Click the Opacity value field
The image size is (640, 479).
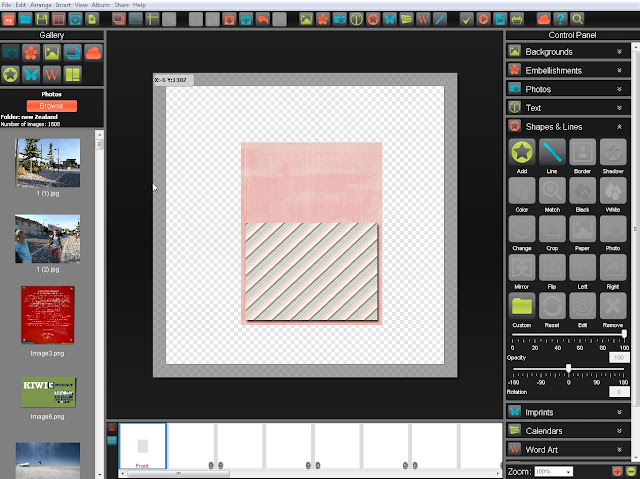pyautogui.click(x=619, y=358)
